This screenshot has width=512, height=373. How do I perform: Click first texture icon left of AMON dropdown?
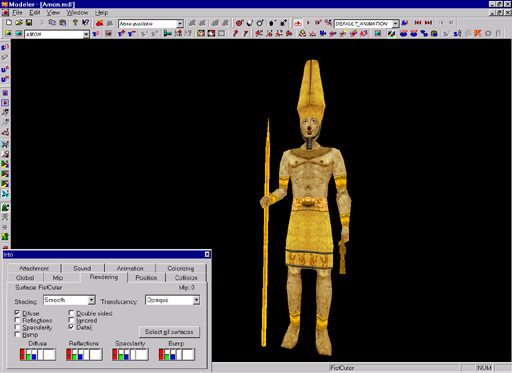coord(8,34)
